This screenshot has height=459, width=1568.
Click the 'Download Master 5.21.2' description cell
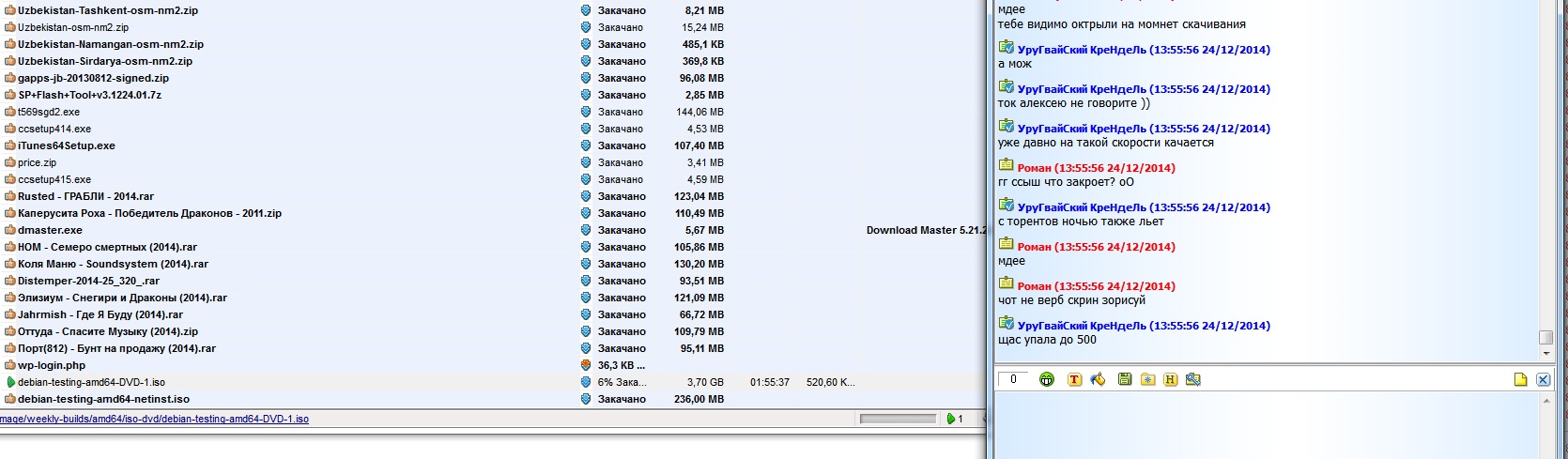tap(925, 230)
